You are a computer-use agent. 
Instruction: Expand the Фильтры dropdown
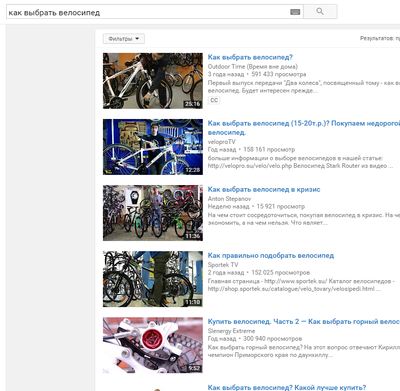(124, 39)
